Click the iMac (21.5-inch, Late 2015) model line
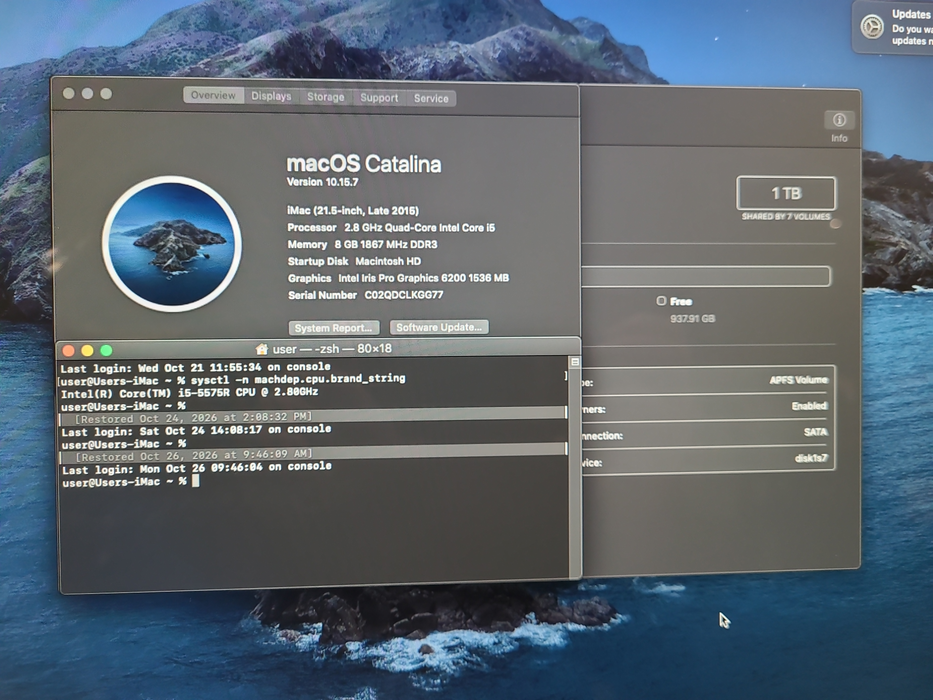The height and width of the screenshot is (700, 933). 353,211
